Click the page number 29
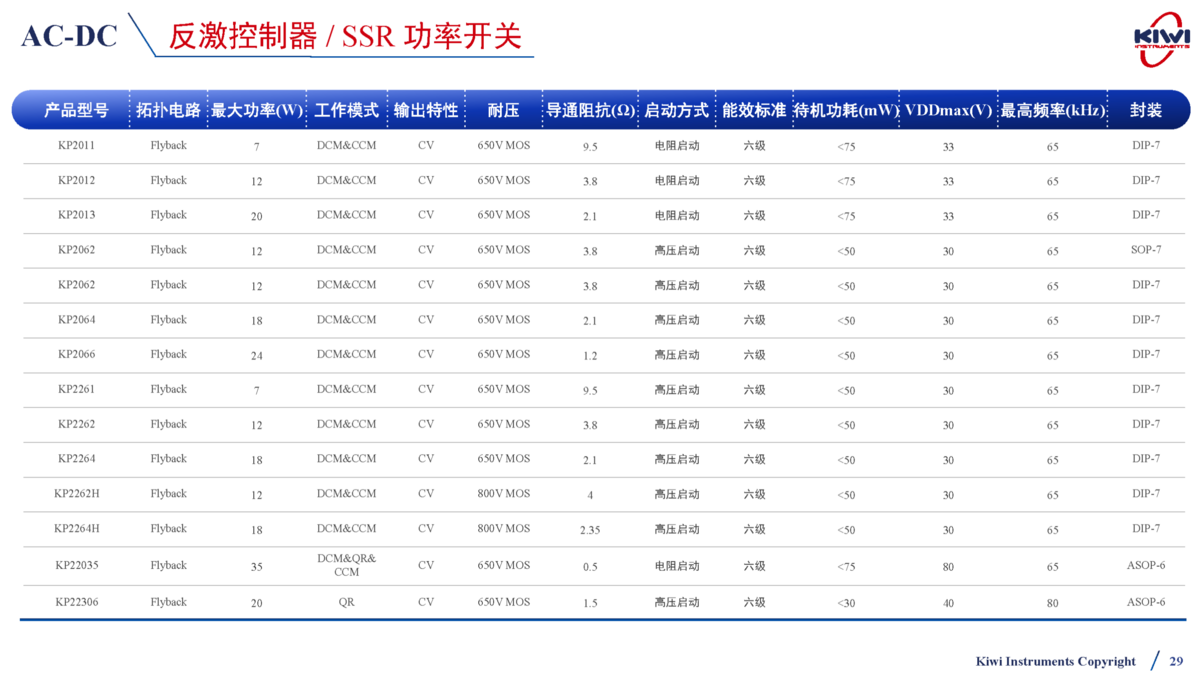The height and width of the screenshot is (681, 1200). [x=1176, y=661]
